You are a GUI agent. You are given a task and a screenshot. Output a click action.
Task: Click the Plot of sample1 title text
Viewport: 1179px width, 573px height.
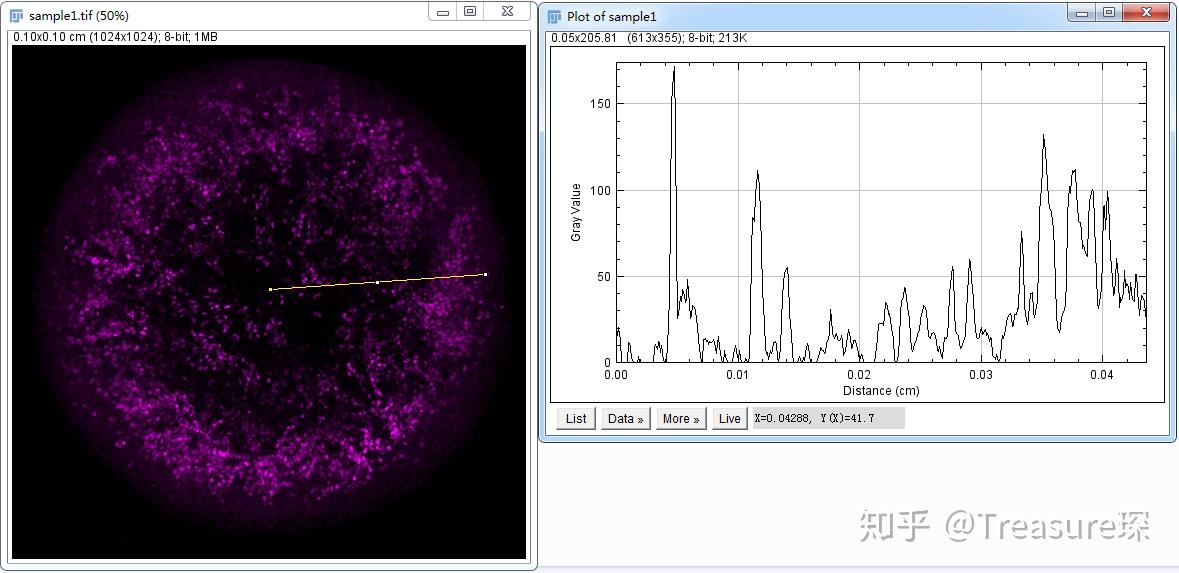click(612, 17)
